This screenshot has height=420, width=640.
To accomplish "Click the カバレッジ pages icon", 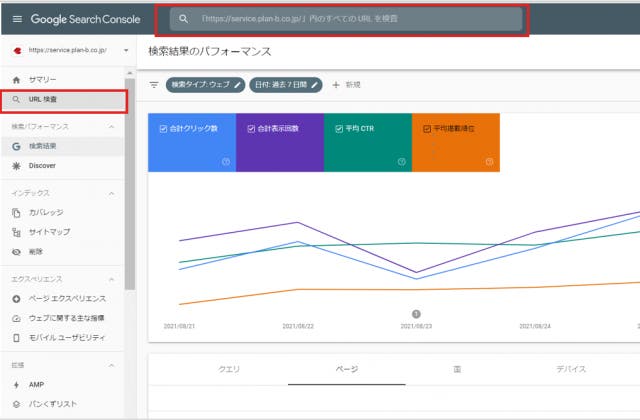I will point(16,213).
